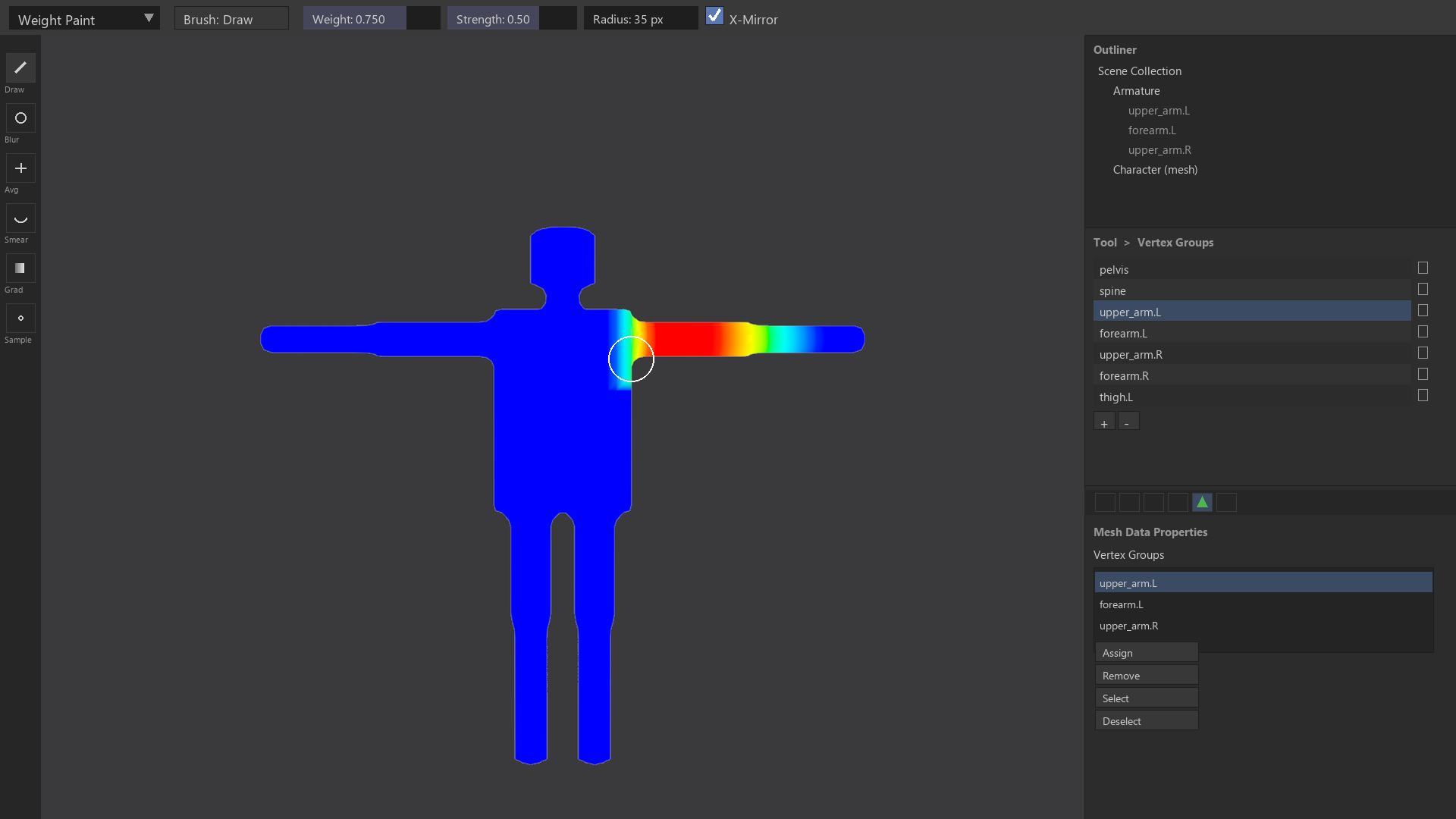Select pelvis in Tool Vertex Groups list
Screen dimensions: 1456x819
[1252, 269]
